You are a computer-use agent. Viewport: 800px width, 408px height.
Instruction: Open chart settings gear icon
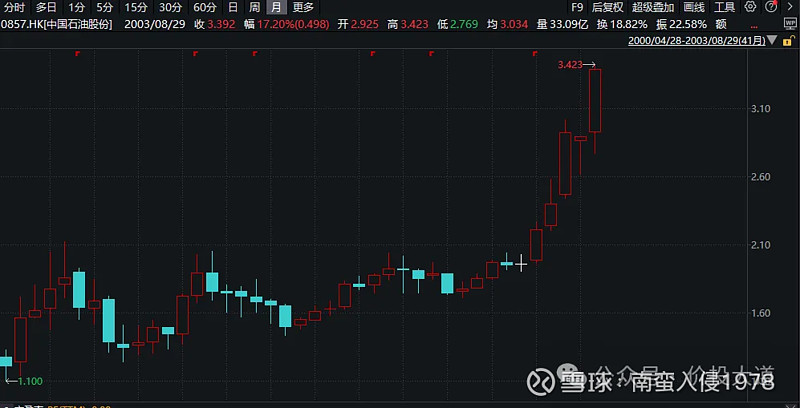click(x=750, y=7)
